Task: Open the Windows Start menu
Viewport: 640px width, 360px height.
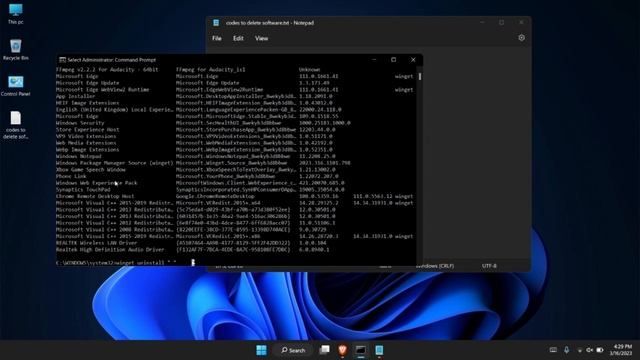Action: point(261,350)
